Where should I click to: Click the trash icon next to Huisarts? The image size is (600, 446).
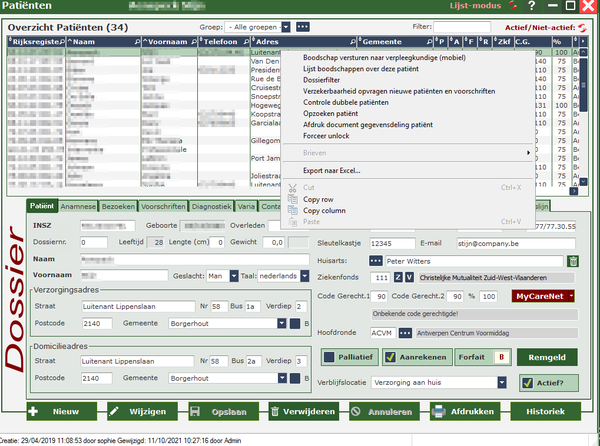click(x=573, y=261)
